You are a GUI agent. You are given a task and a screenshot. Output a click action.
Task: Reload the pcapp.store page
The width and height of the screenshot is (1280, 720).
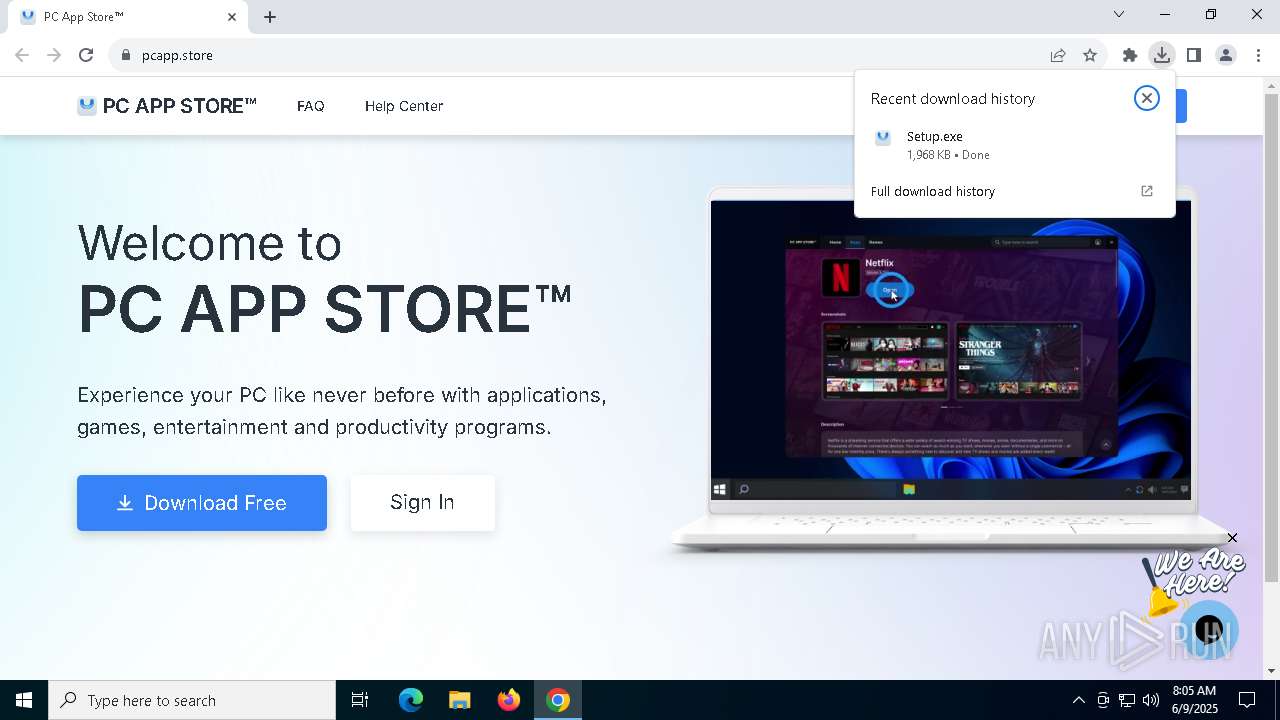pos(86,55)
